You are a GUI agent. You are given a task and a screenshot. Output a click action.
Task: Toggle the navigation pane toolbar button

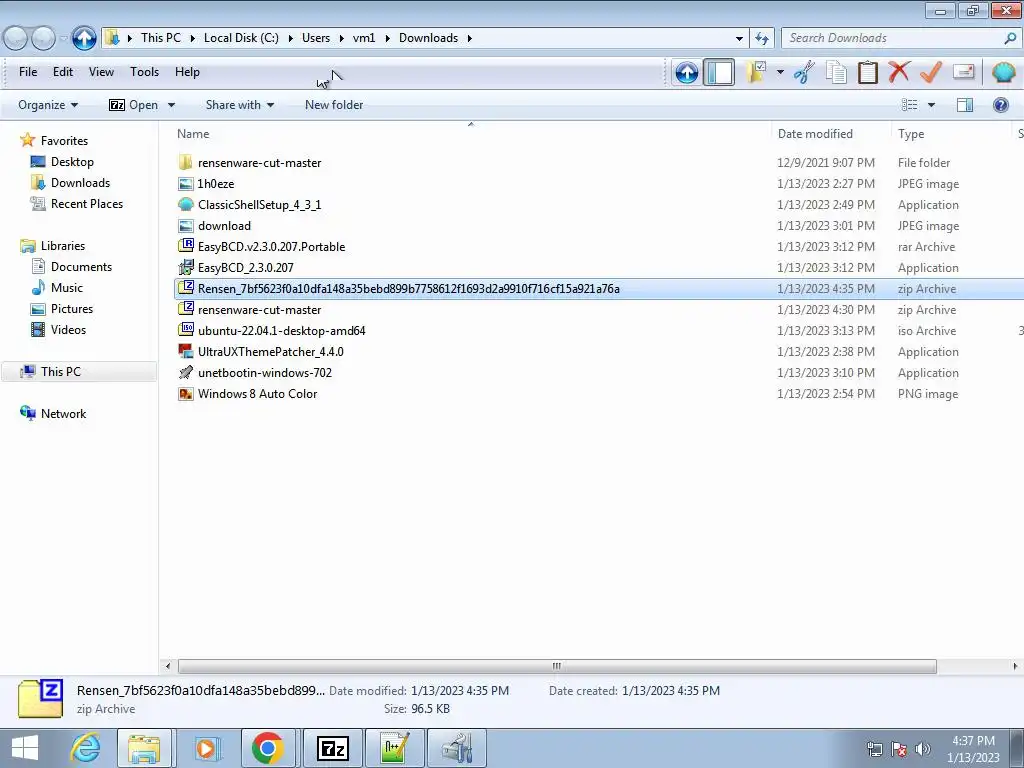tap(718, 72)
